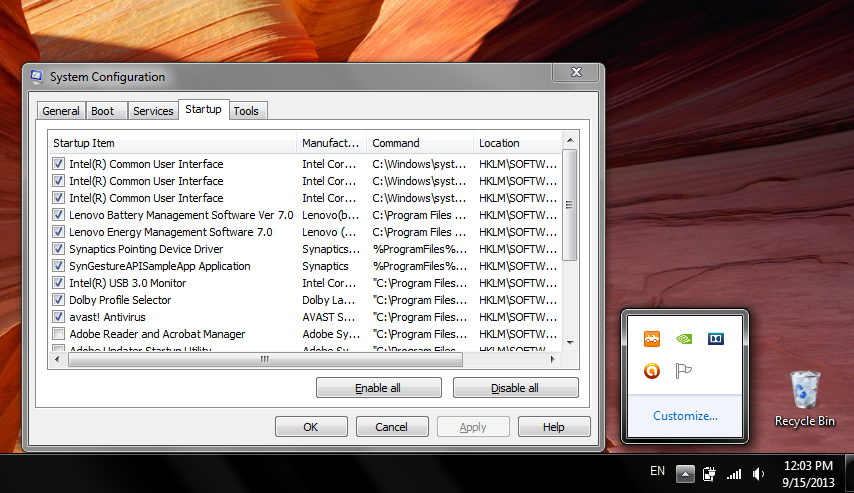Click the horizontal scrollbar thumb
The width and height of the screenshot is (854, 493).
265,360
